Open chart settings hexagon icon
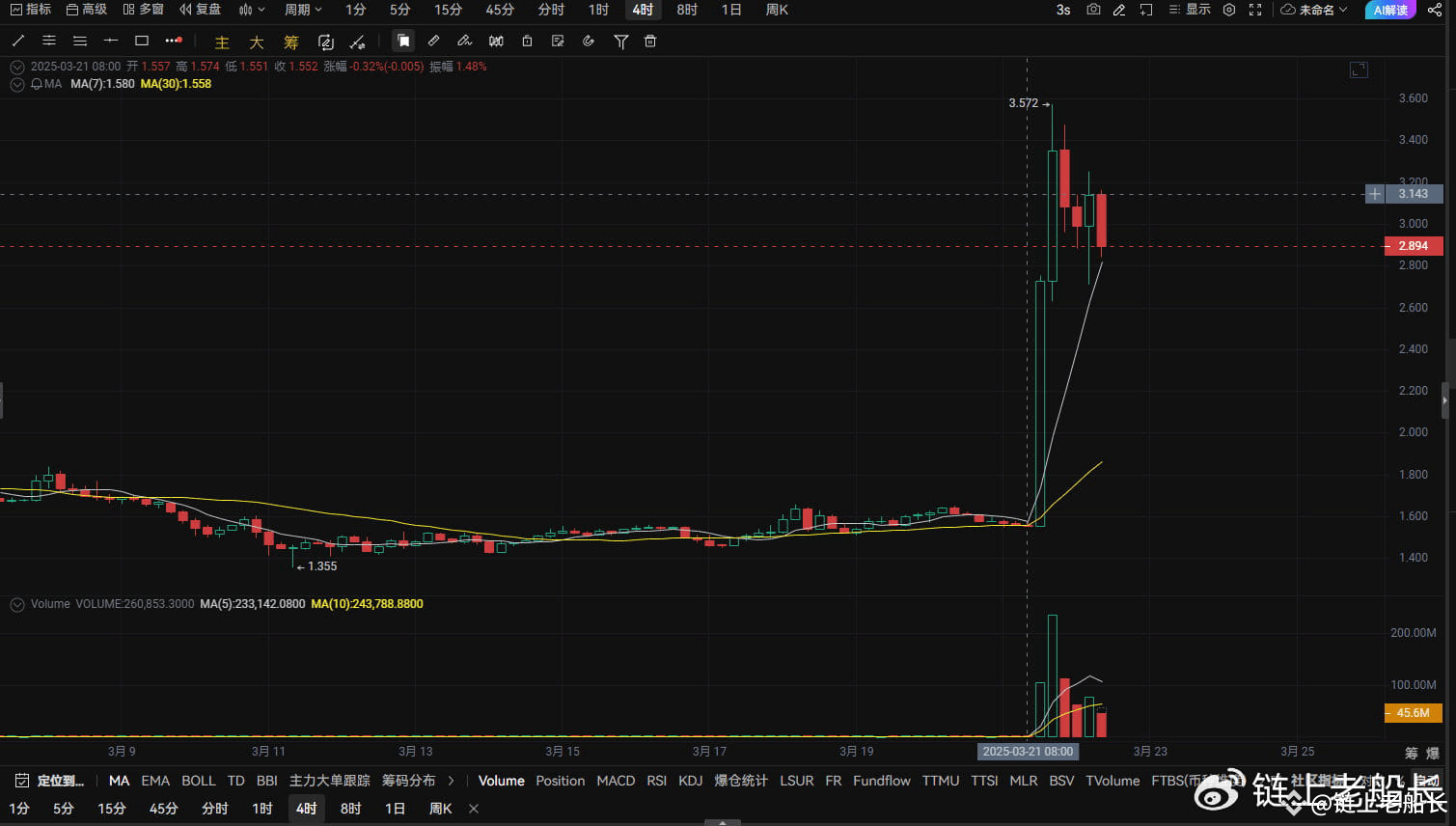1456x826 pixels. click(x=1229, y=10)
